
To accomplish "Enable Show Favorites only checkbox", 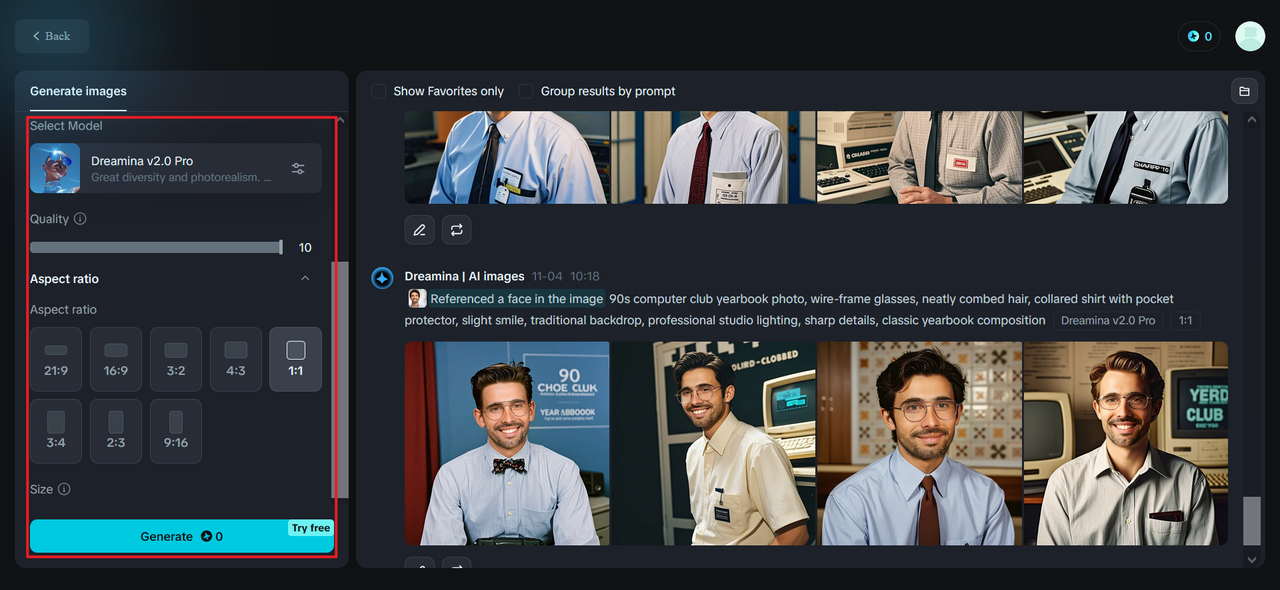I will point(379,91).
